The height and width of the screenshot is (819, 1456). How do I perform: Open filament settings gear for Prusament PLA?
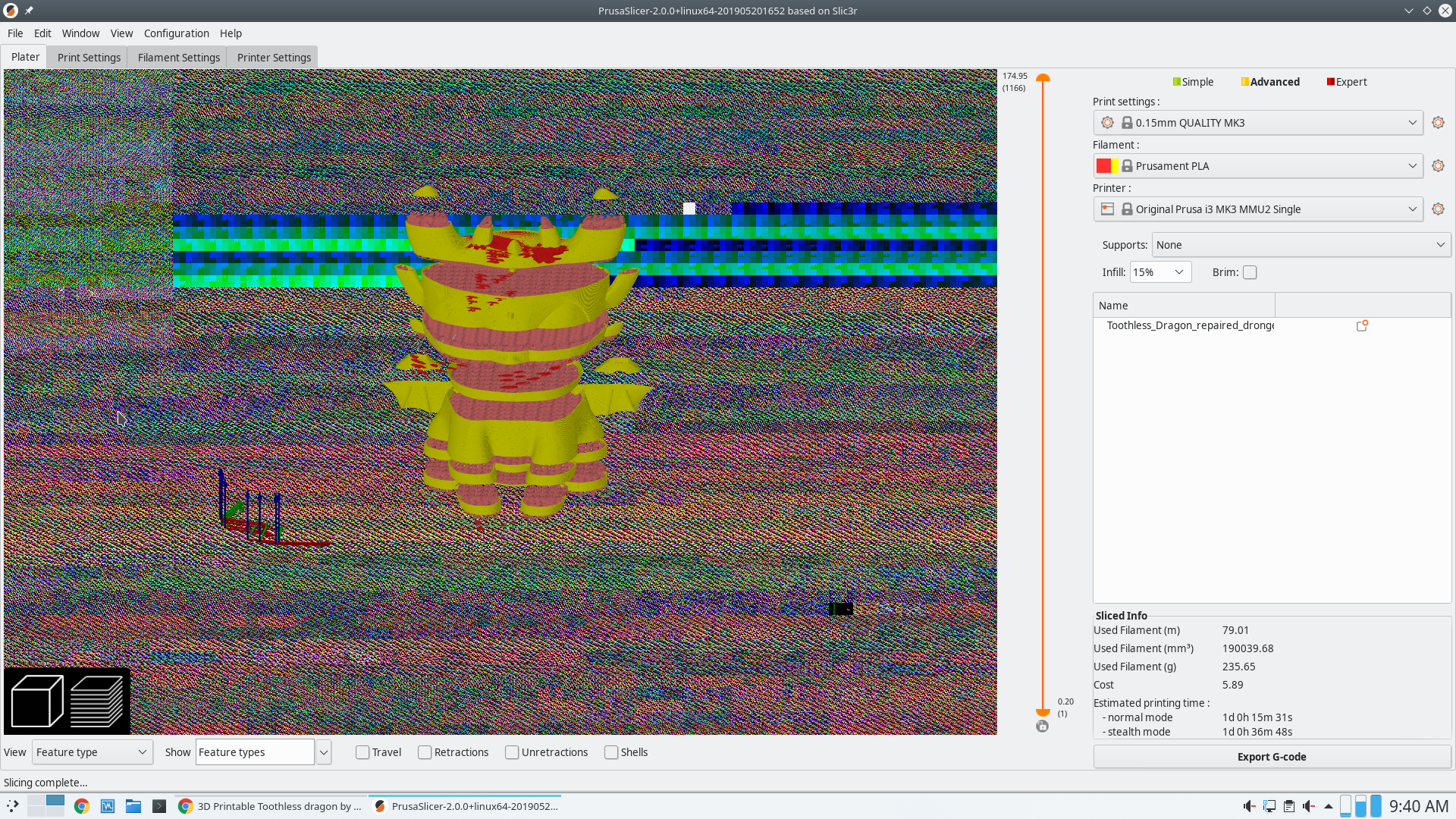pyautogui.click(x=1438, y=166)
